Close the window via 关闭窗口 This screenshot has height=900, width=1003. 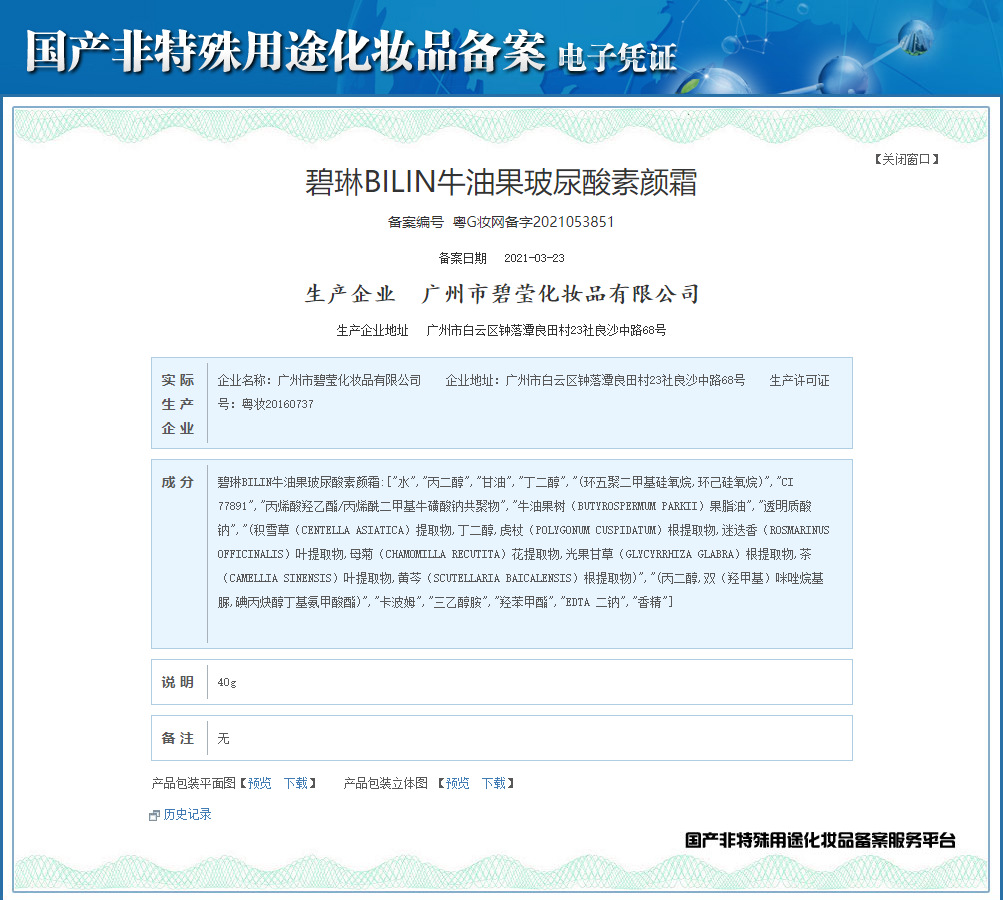pos(906,159)
